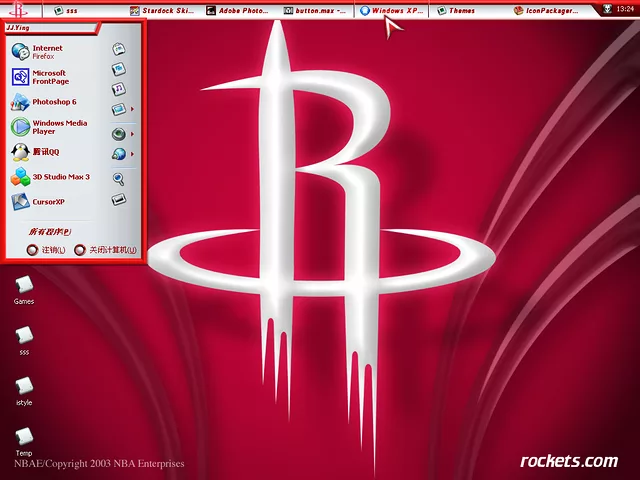Open the Games folder on desktop

point(24,287)
